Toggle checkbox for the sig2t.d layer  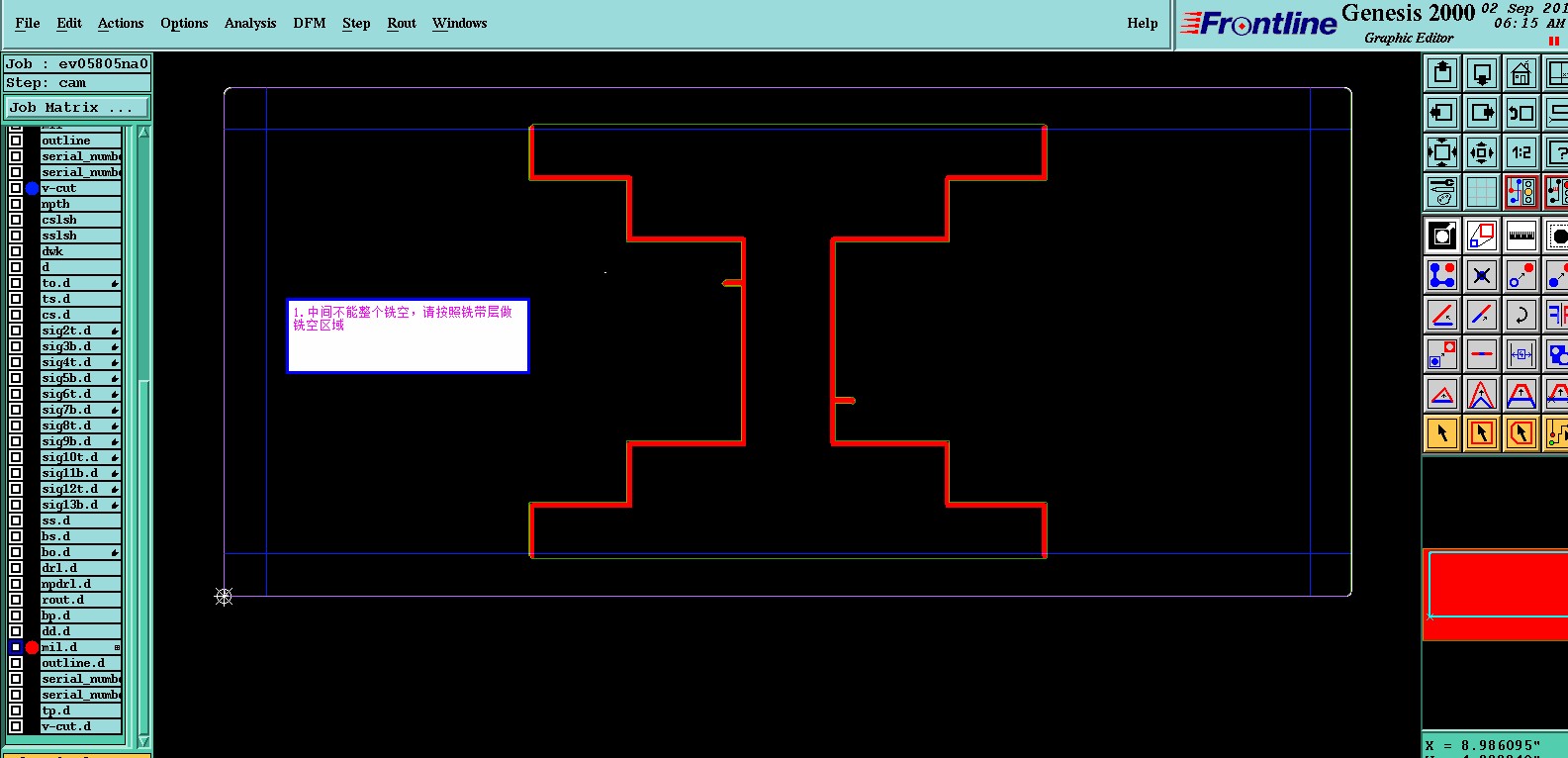[16, 331]
